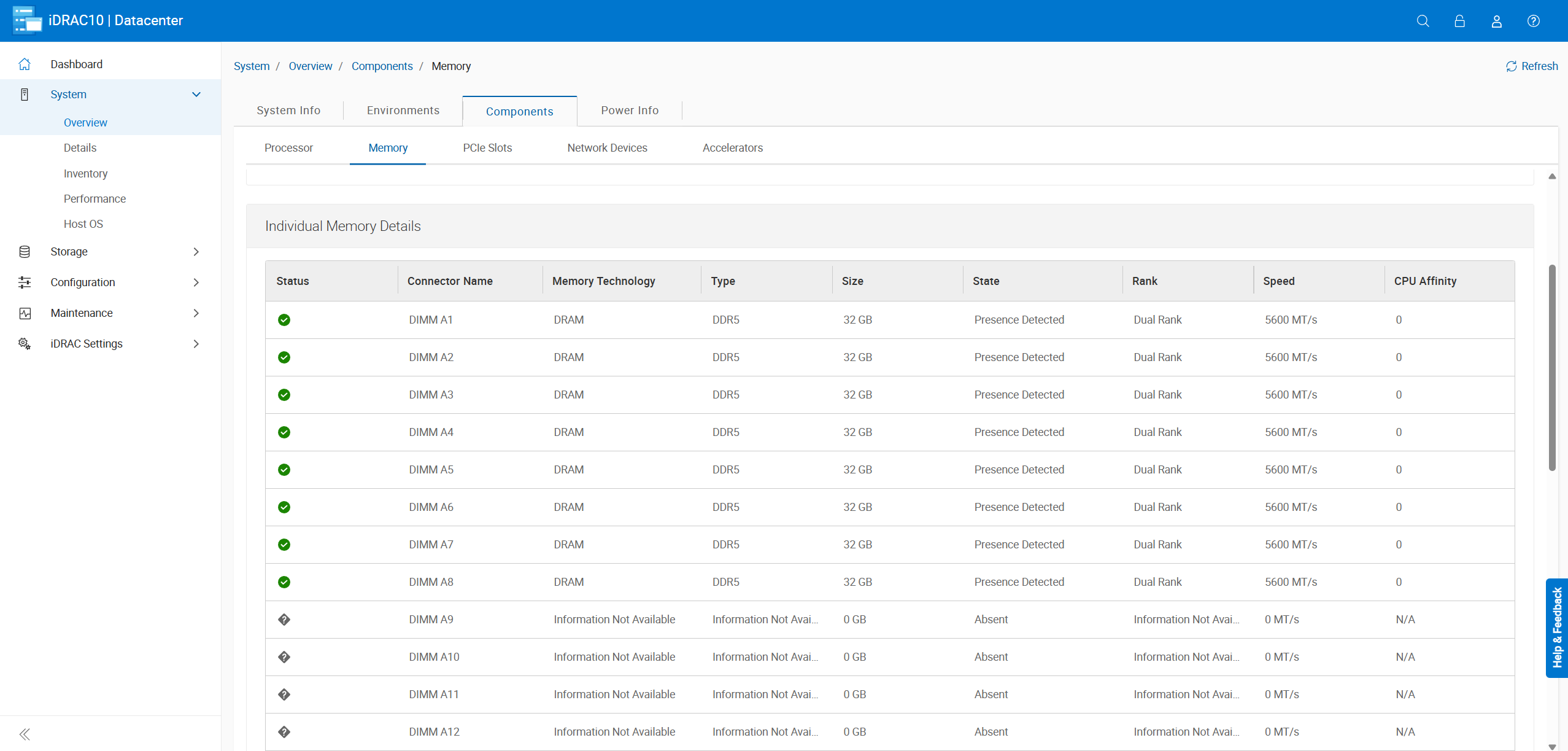The image size is (1568, 751).
Task: Collapse the sidebar with double-chevron icon
Action: tap(25, 734)
